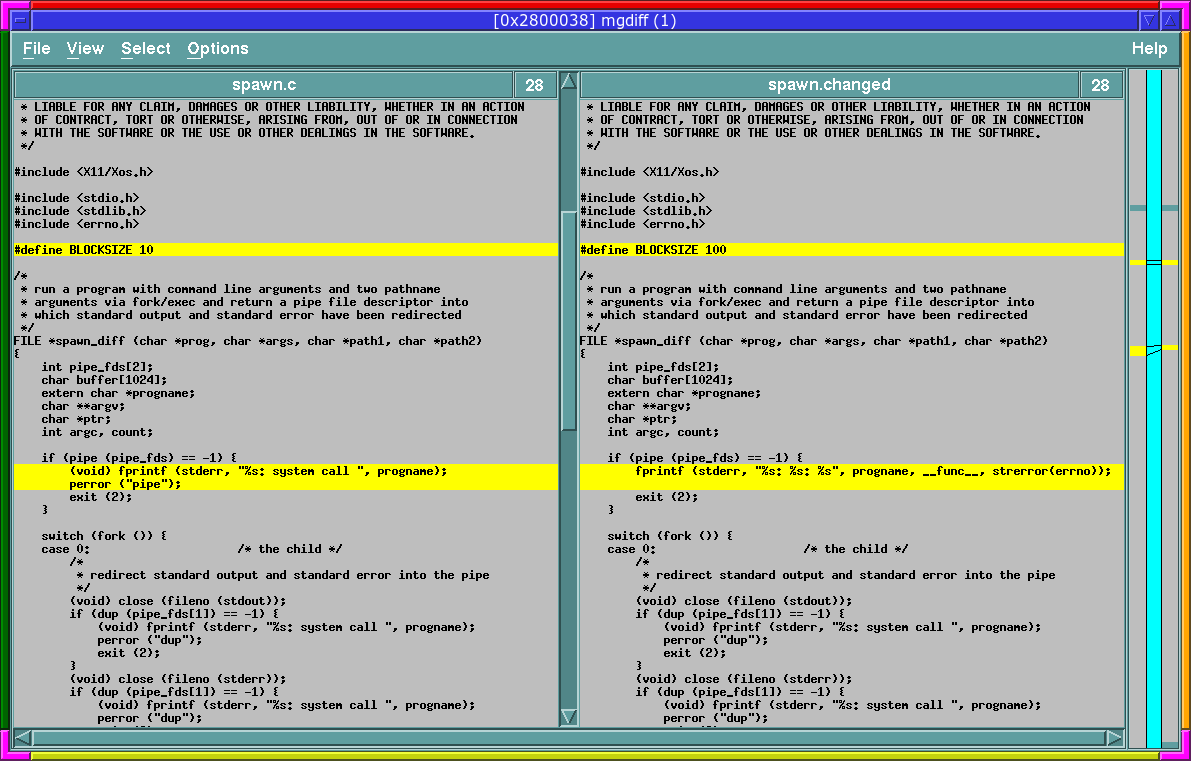Click "FILE *spawn_diff" line in spawn.c pane

[x=248, y=341]
